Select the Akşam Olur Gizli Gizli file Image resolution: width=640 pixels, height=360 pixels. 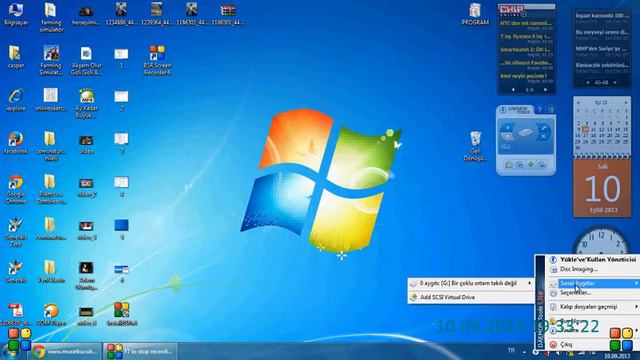86,60
